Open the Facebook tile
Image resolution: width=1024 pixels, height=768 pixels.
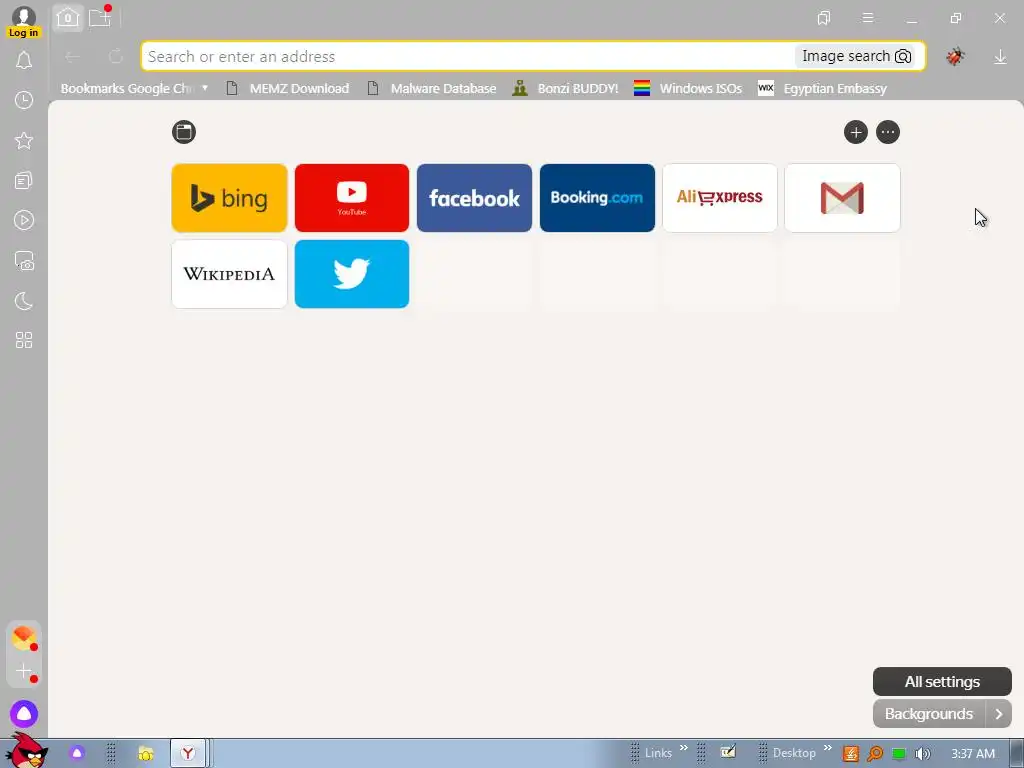pos(474,198)
